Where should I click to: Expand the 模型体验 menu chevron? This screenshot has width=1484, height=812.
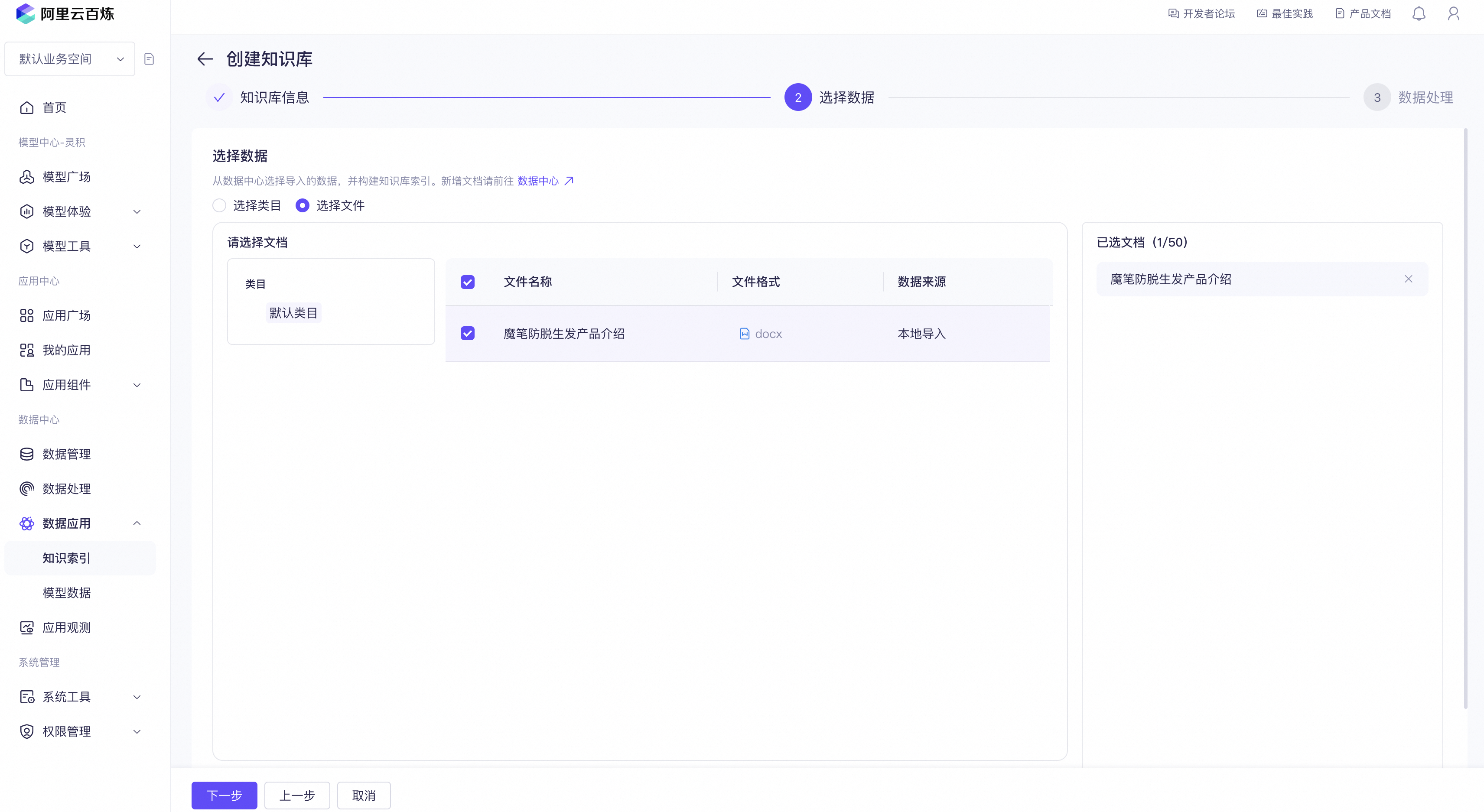(x=137, y=211)
